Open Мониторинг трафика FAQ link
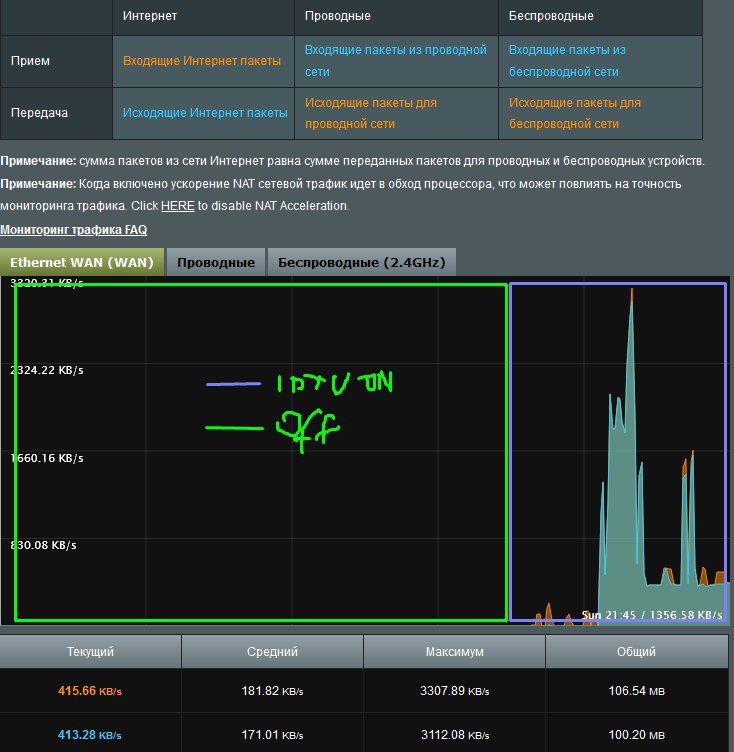 [x=73, y=230]
